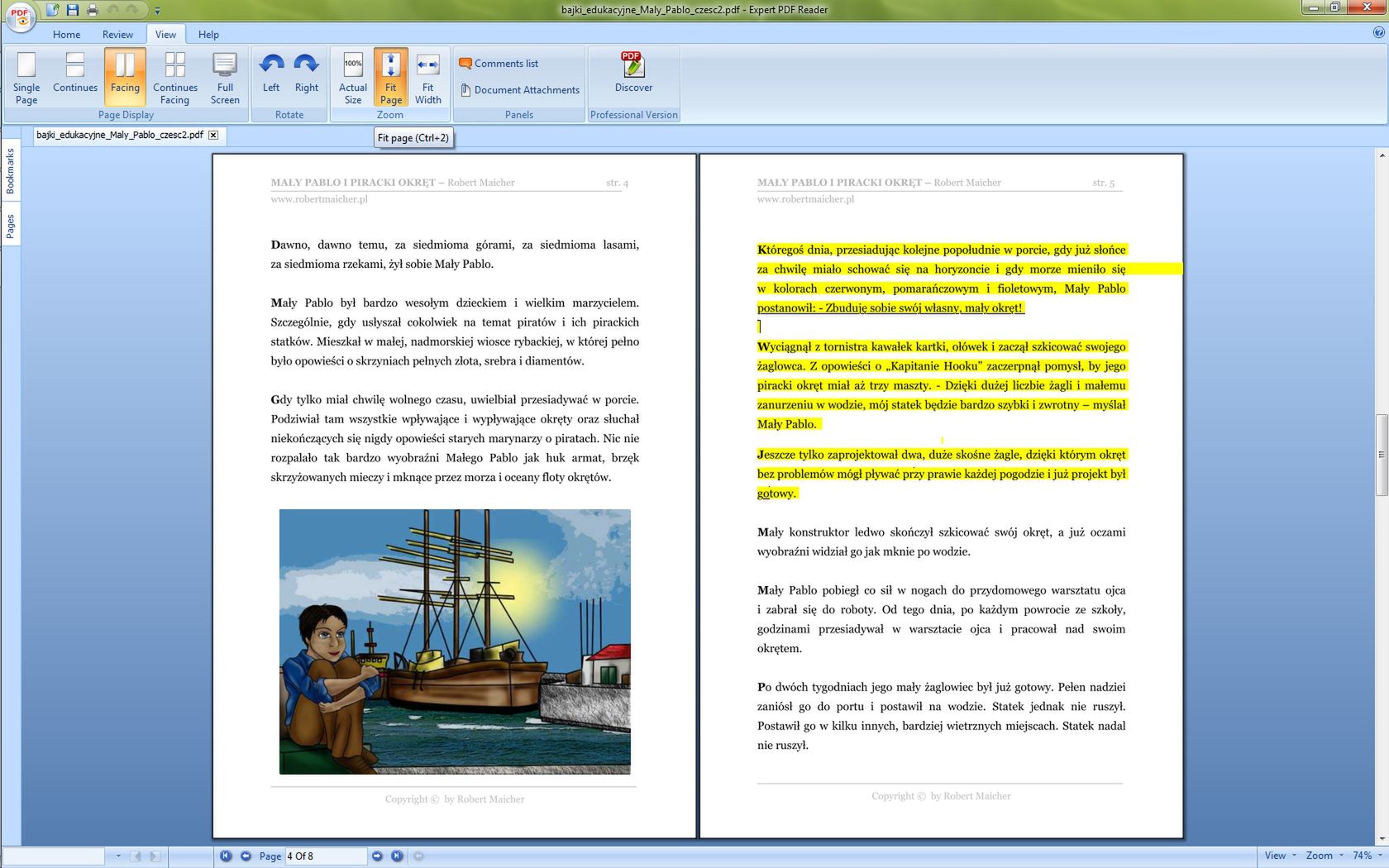Image resolution: width=1389 pixels, height=868 pixels.
Task: Click the page header 'str. 5'
Action: click(1103, 183)
